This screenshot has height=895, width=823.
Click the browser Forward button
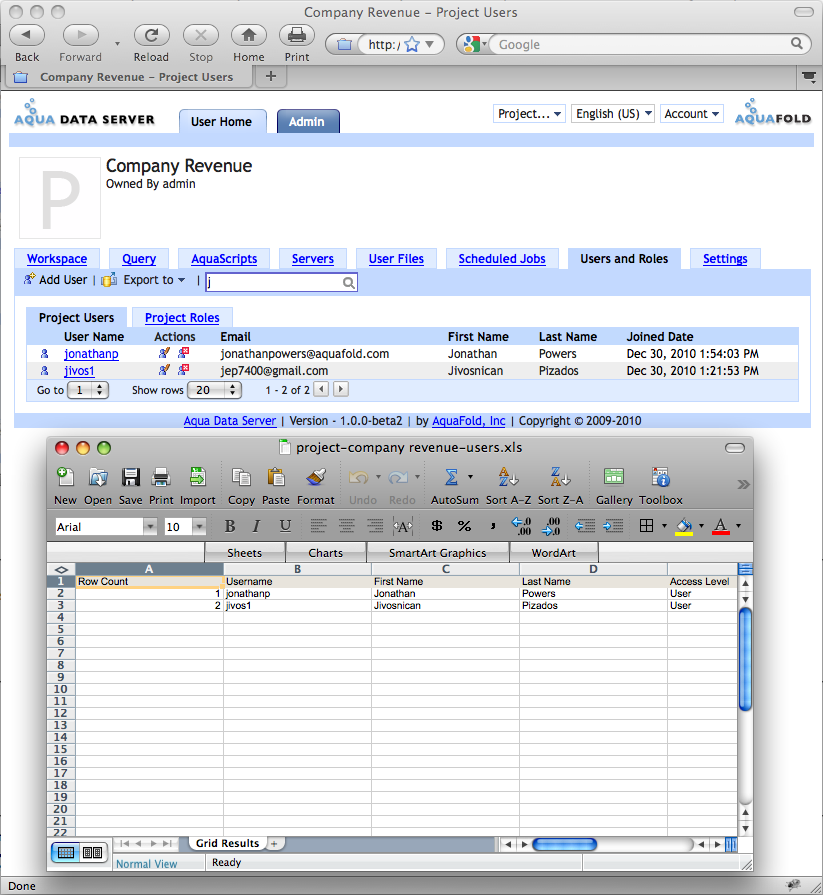(x=80, y=35)
